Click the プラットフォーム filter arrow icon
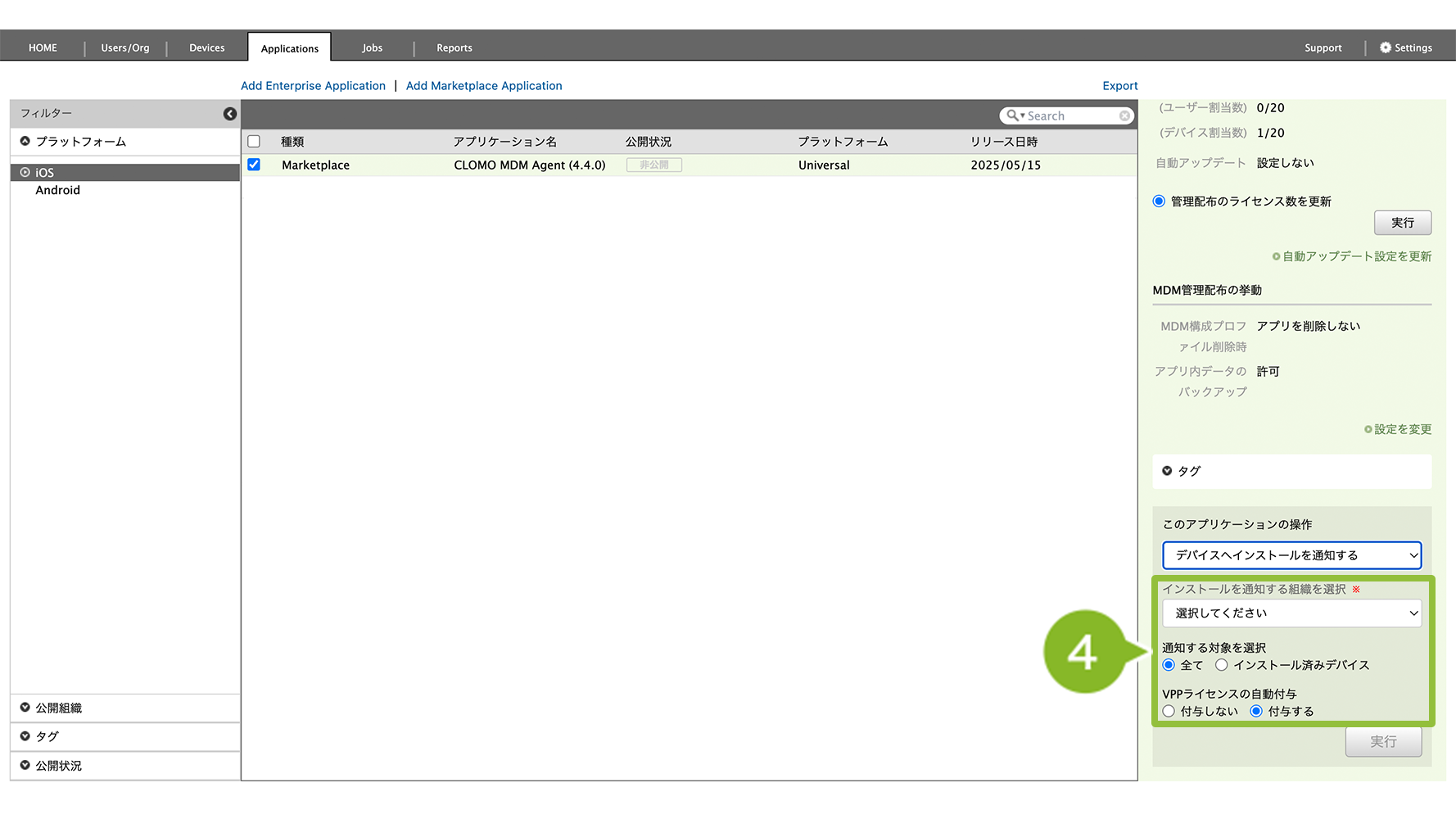 (25, 142)
